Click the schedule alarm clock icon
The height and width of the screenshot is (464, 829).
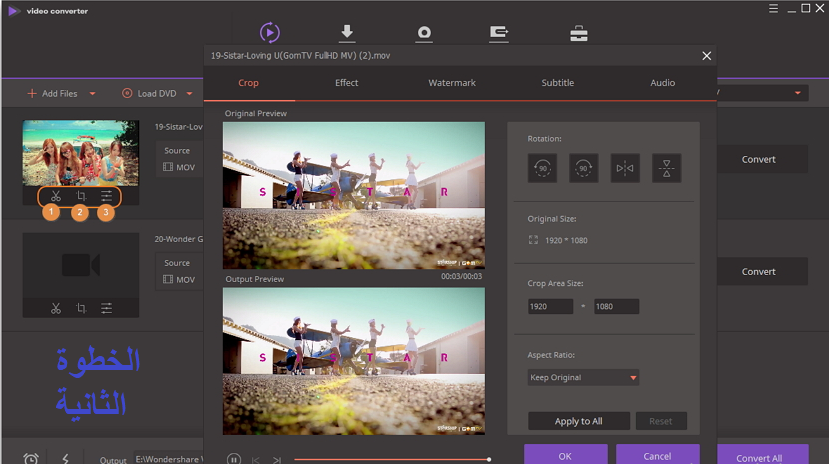tap(31, 458)
